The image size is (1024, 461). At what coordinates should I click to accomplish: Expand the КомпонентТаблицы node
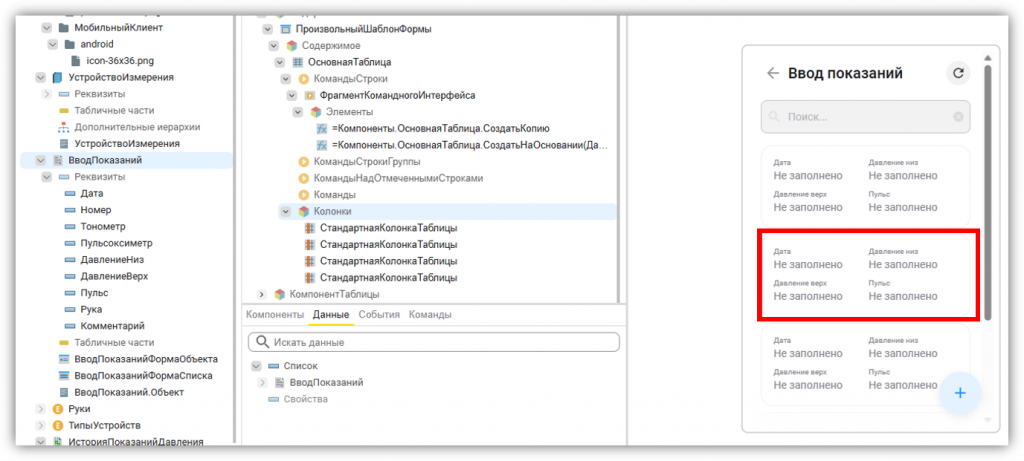(262, 294)
